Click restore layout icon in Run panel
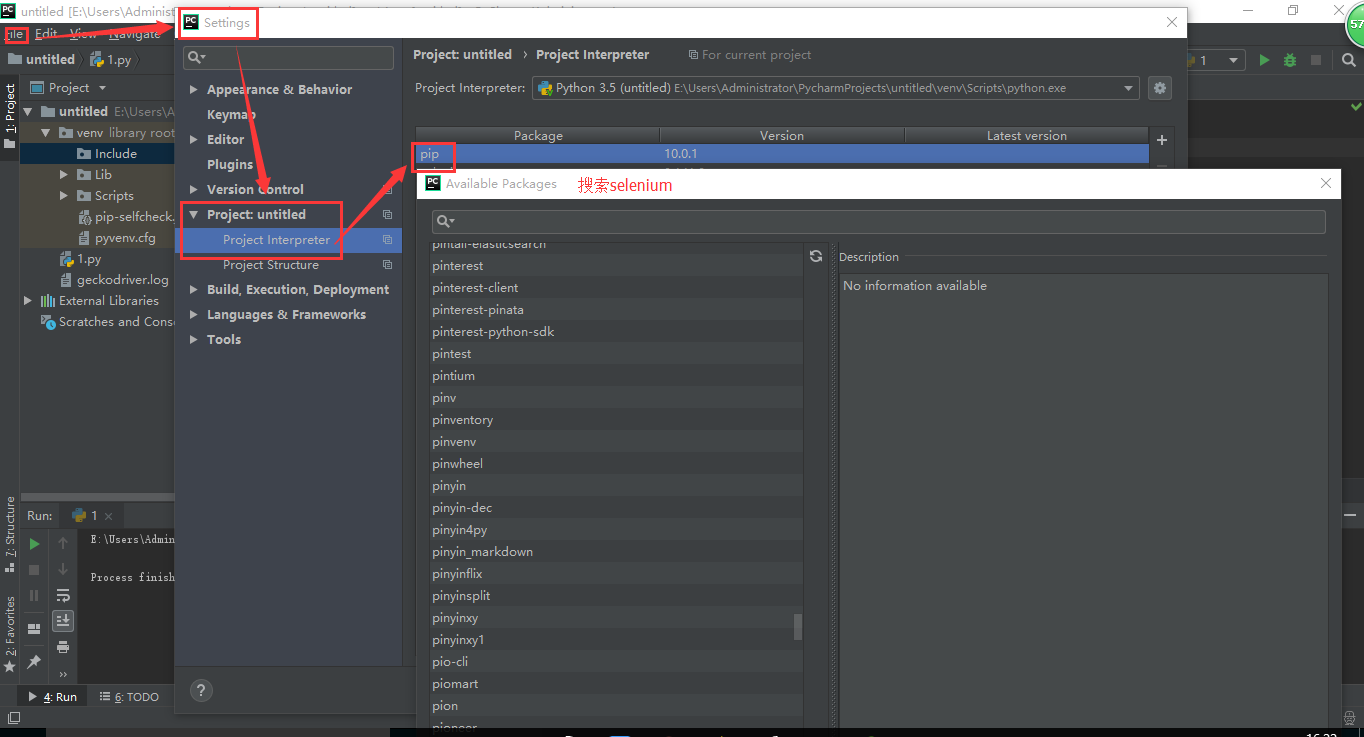Viewport: 1364px width, 737px height. pos(34,629)
